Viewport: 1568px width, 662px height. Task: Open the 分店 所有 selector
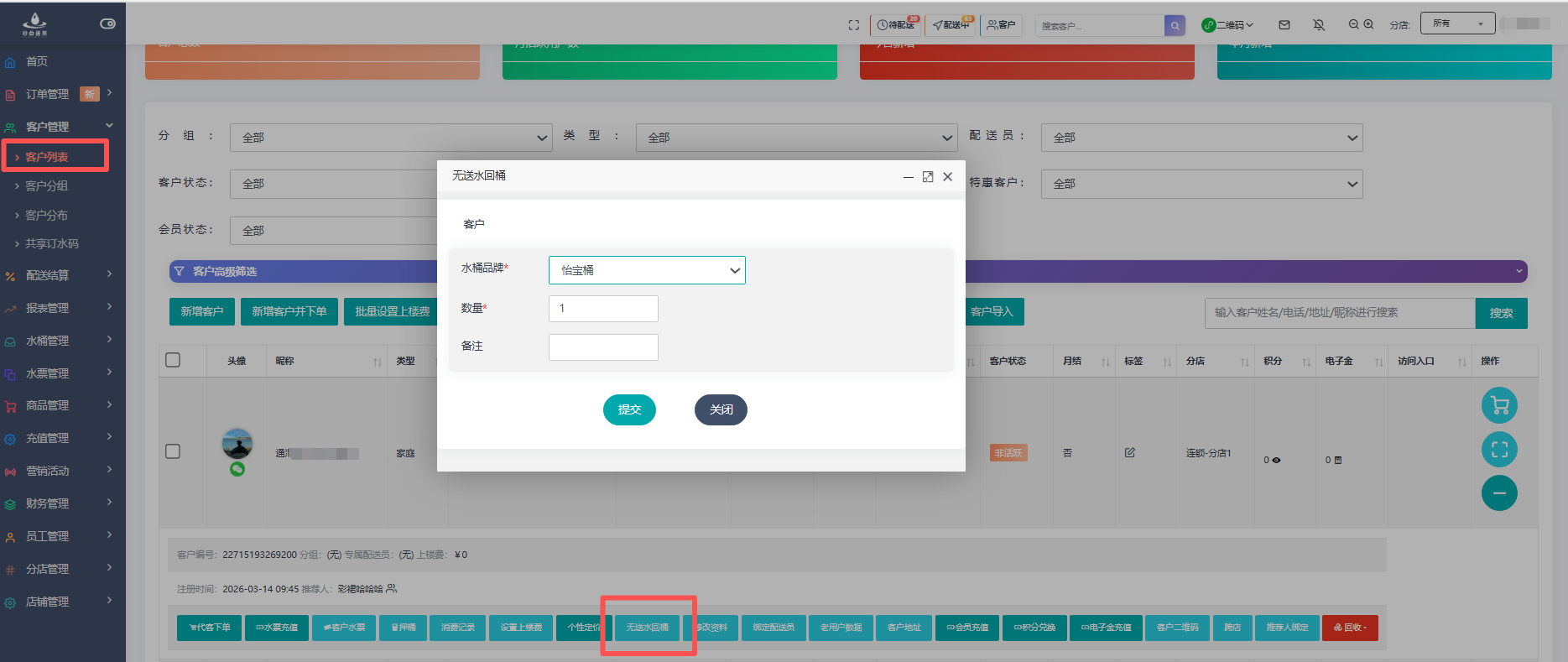tap(1457, 23)
